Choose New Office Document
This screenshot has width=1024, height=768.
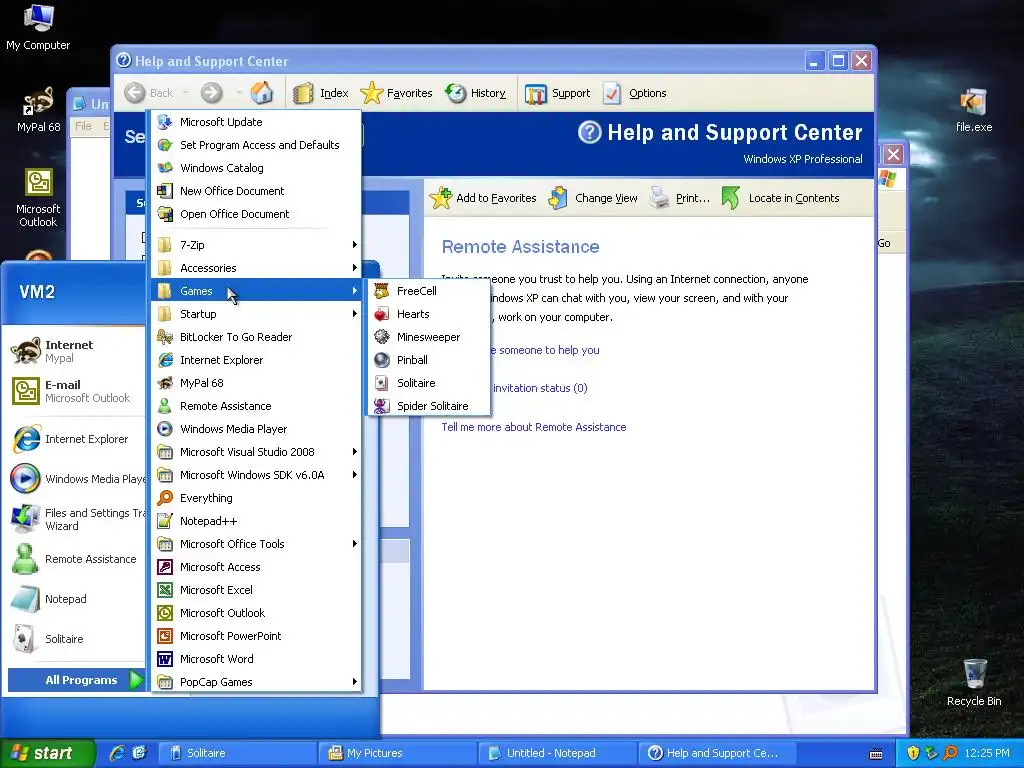pos(257,191)
